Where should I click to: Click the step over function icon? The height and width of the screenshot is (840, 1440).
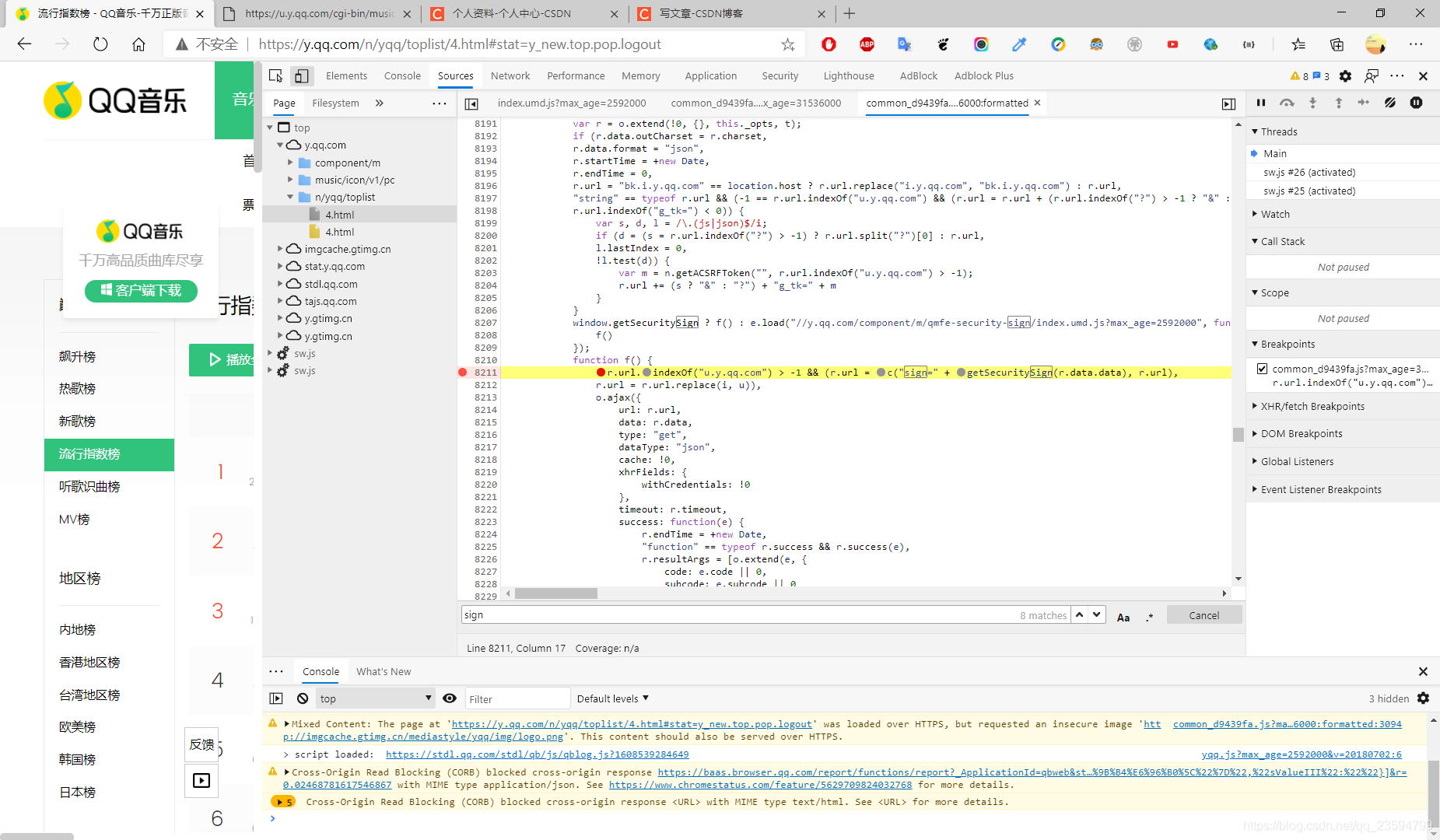click(1287, 103)
